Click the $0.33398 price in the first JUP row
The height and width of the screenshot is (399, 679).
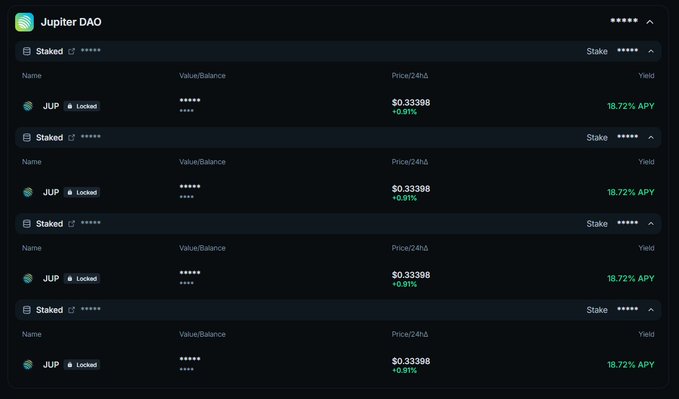click(411, 103)
